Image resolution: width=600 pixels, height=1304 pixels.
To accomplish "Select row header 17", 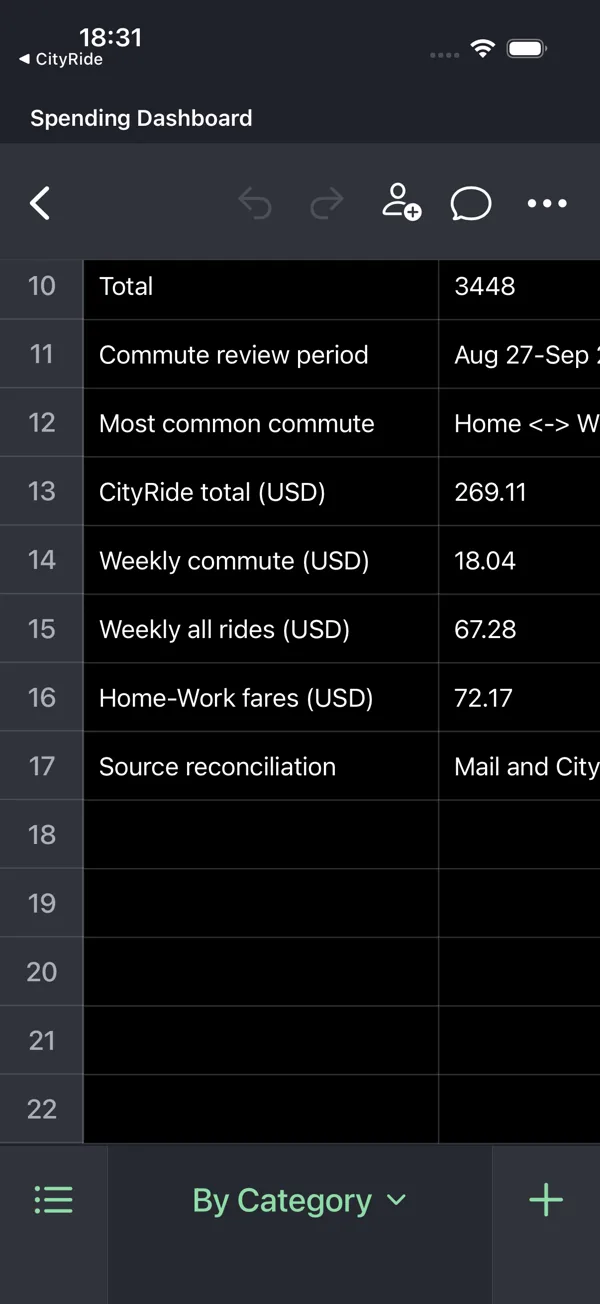I will click(x=42, y=766).
